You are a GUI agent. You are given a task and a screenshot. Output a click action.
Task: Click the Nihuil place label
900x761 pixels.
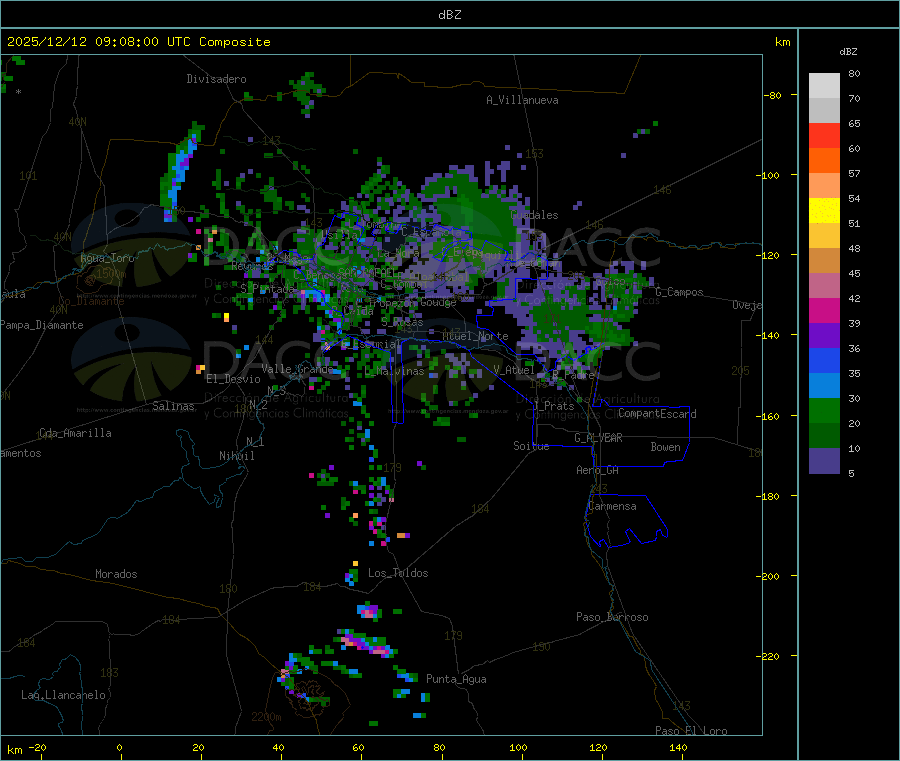[236, 456]
